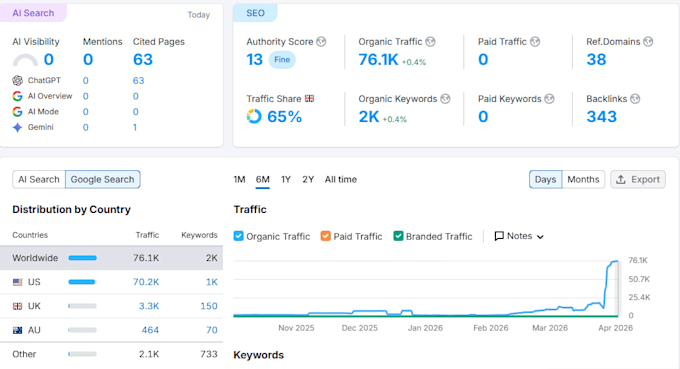Click the ChatGPT logo icon
Viewport: 680px width, 369px height.
17,80
